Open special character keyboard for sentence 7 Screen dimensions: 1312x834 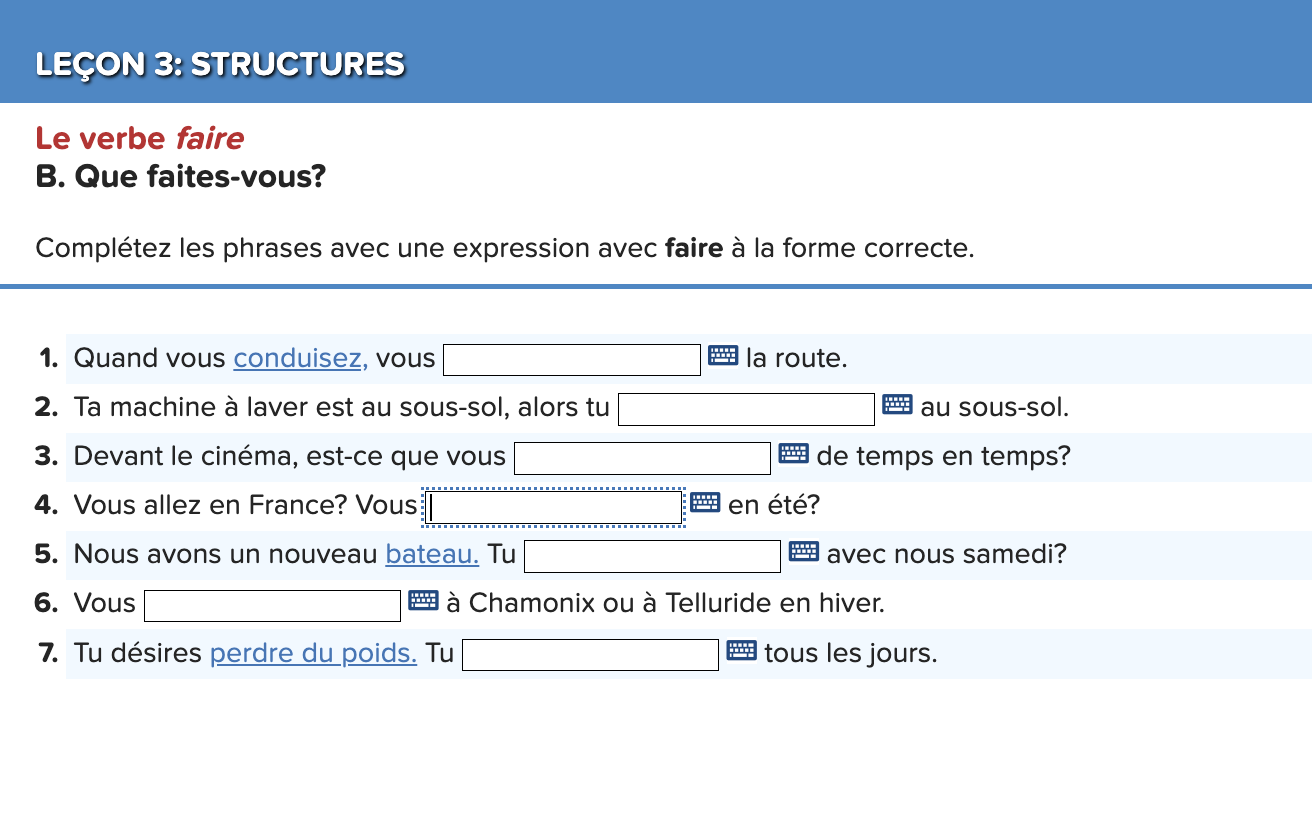coord(740,650)
